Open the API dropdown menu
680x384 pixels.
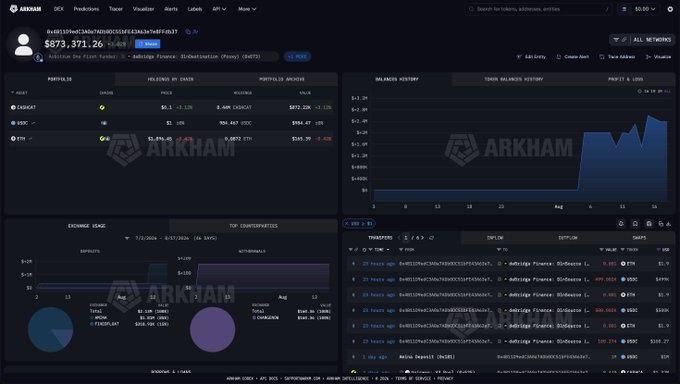pyautogui.click(x=219, y=9)
